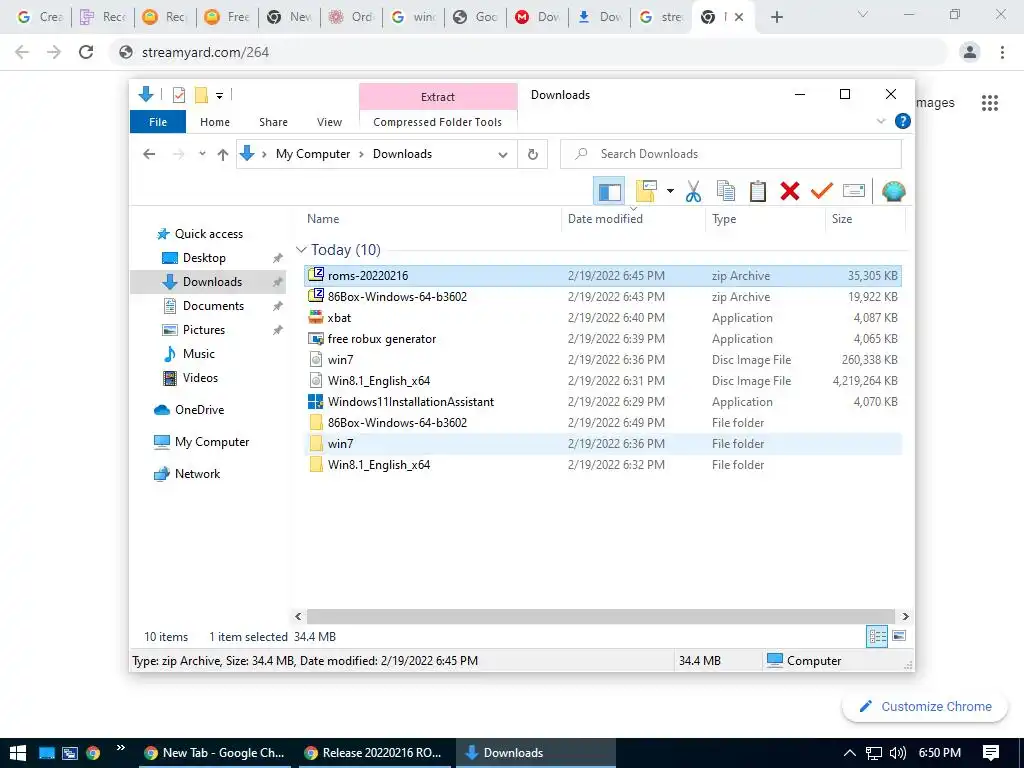Open Videos in navigation pane
Screen dimensions: 1024x768
click(x=200, y=377)
